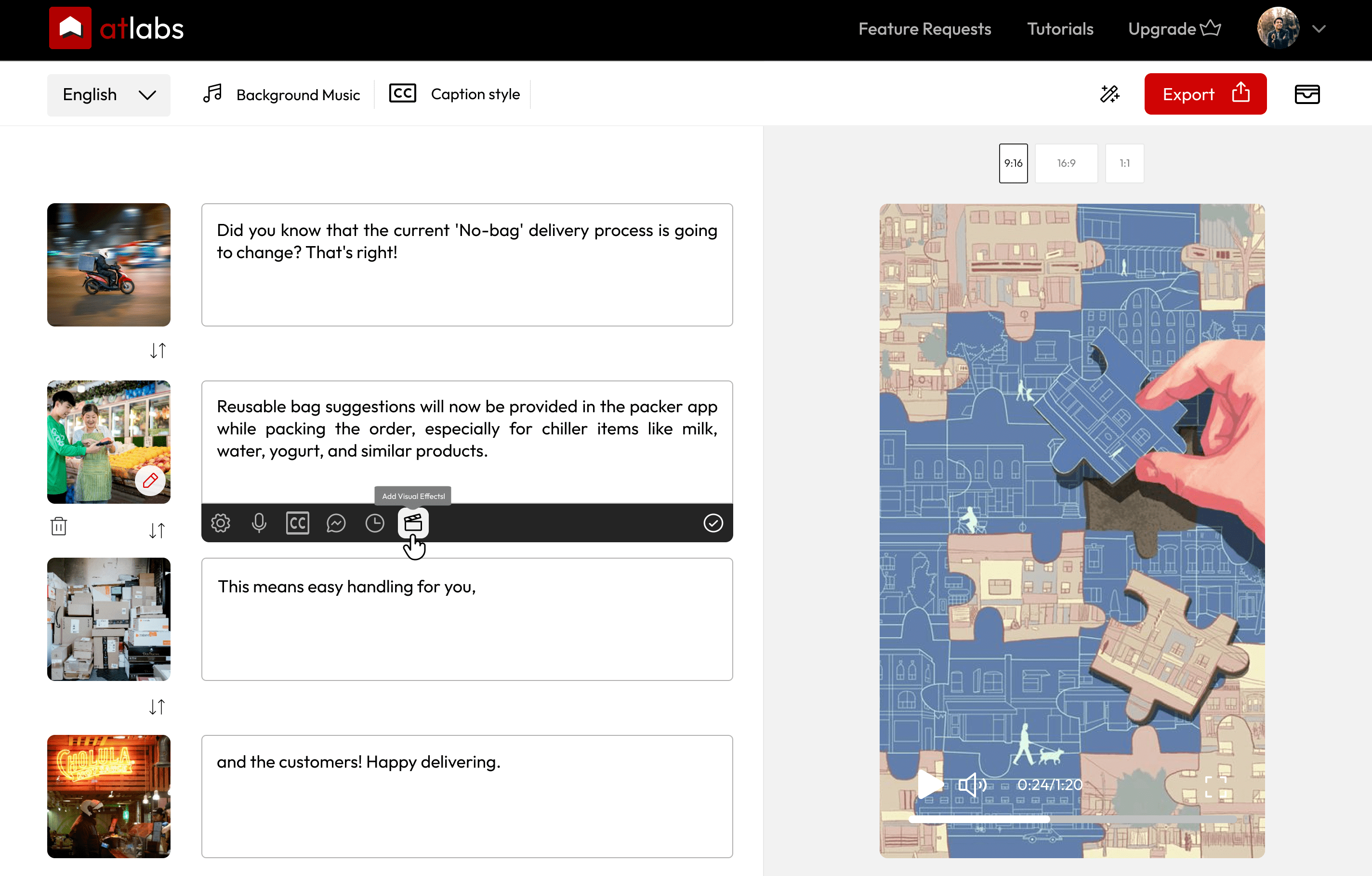Click the clock icon to adjust scene duration
This screenshot has width=1372, height=876.
[374, 523]
